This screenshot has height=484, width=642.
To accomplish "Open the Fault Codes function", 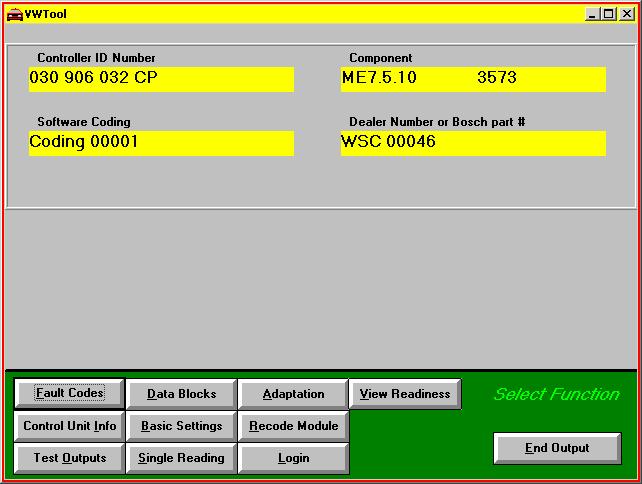I will pos(70,394).
